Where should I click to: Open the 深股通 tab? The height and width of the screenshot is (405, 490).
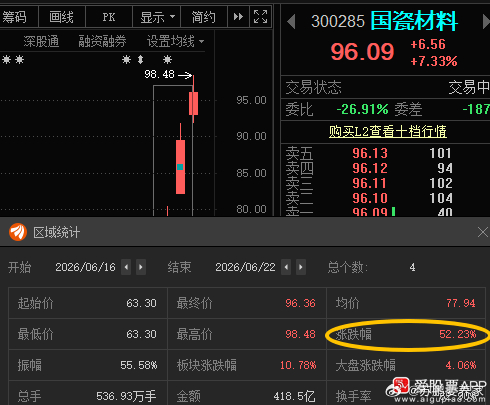41,41
